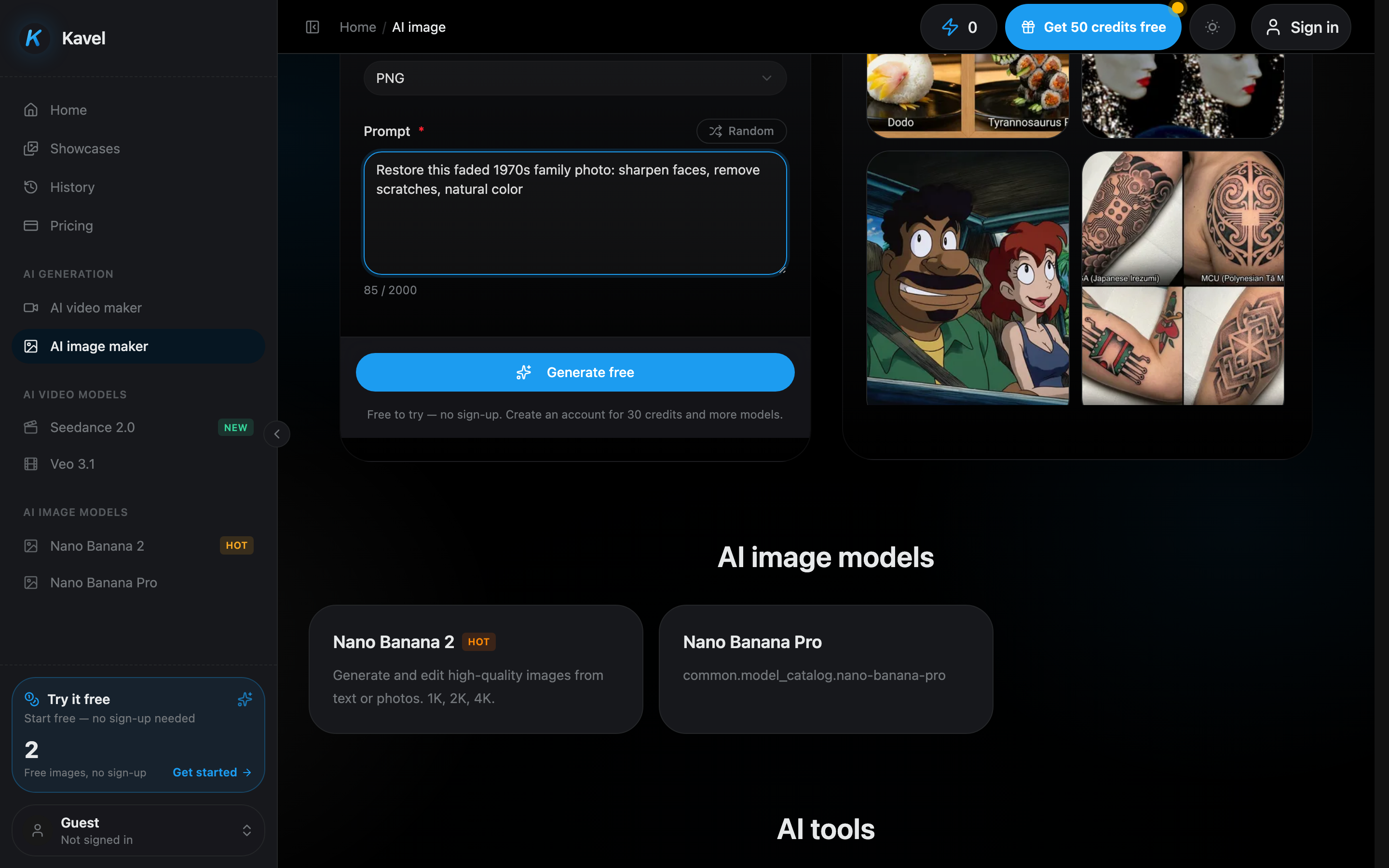Open the Dodo sushi showcase thumbnail
The height and width of the screenshot is (868, 1389).
click(x=967, y=95)
